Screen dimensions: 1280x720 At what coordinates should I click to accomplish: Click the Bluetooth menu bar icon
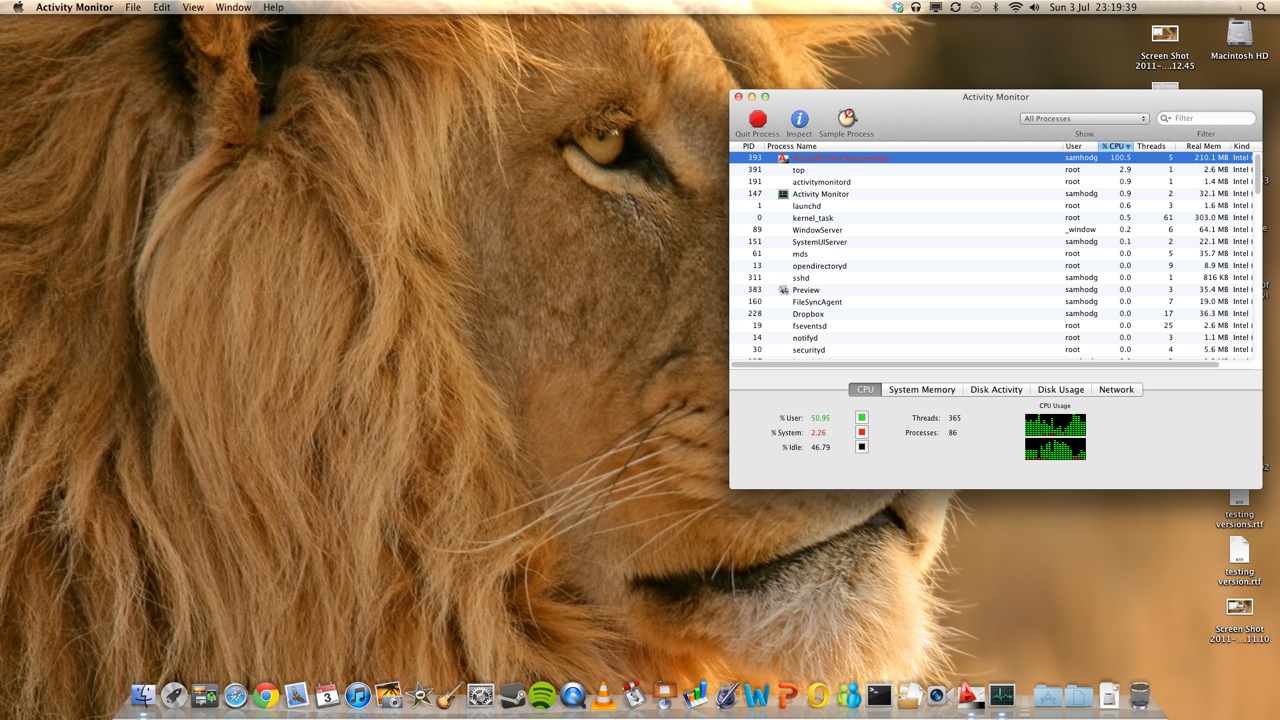click(x=995, y=7)
